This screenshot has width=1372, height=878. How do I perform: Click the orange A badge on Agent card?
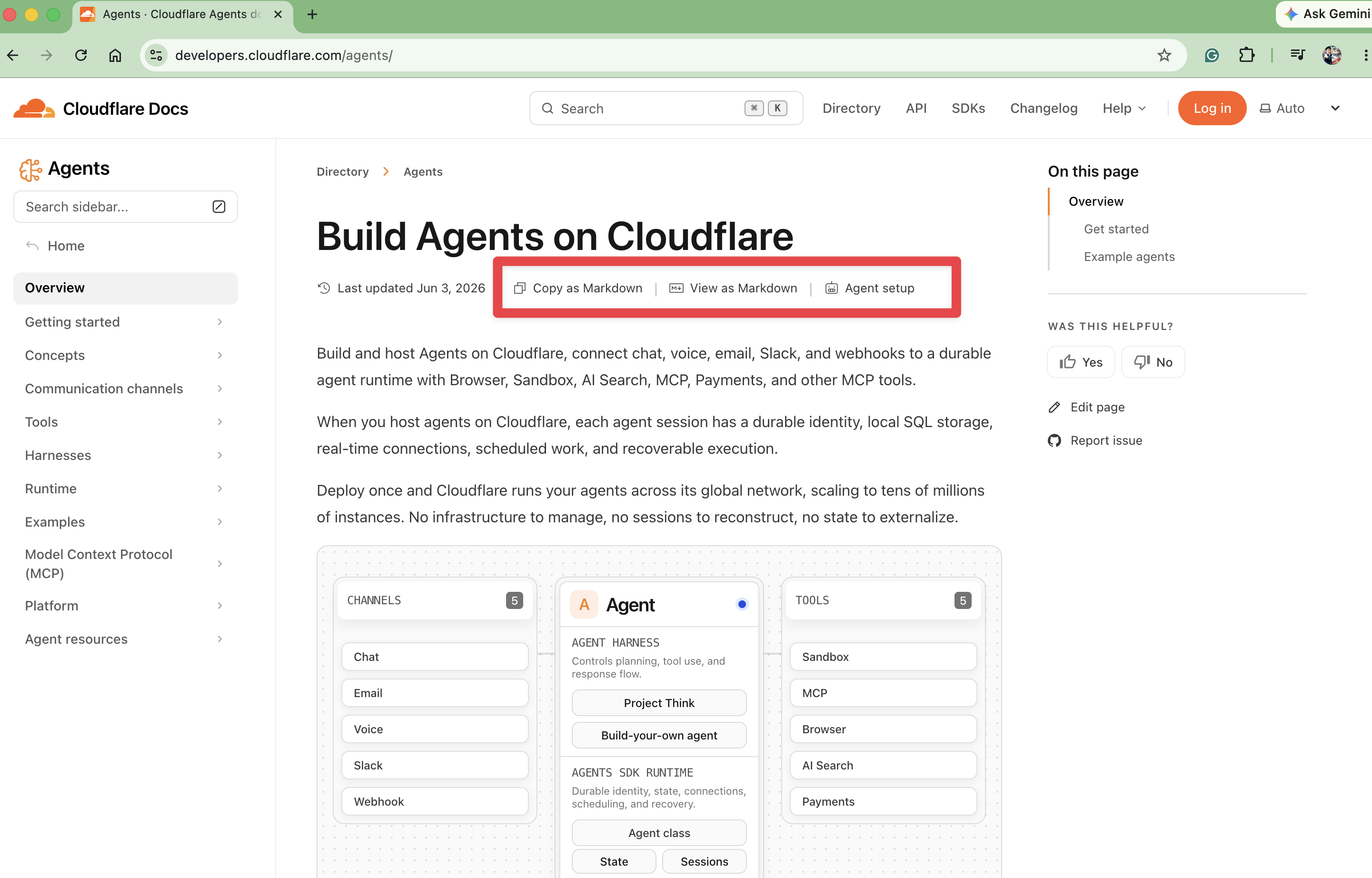click(584, 604)
